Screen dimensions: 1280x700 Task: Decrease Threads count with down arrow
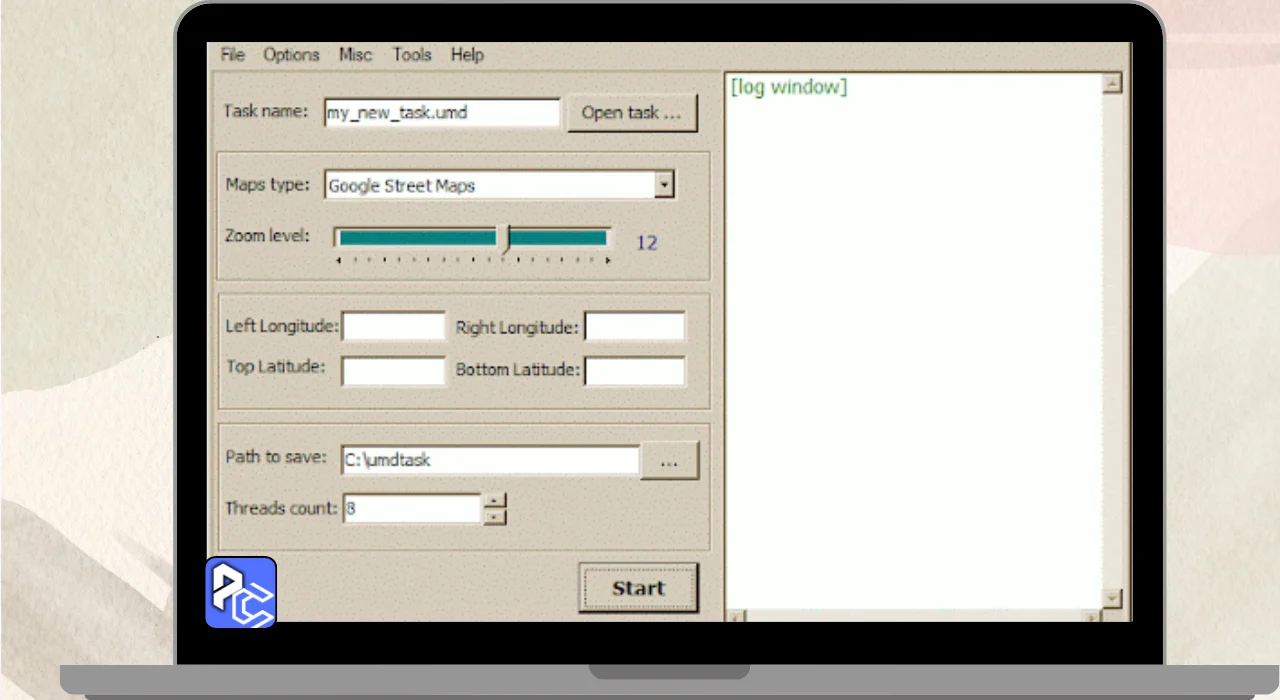click(495, 517)
